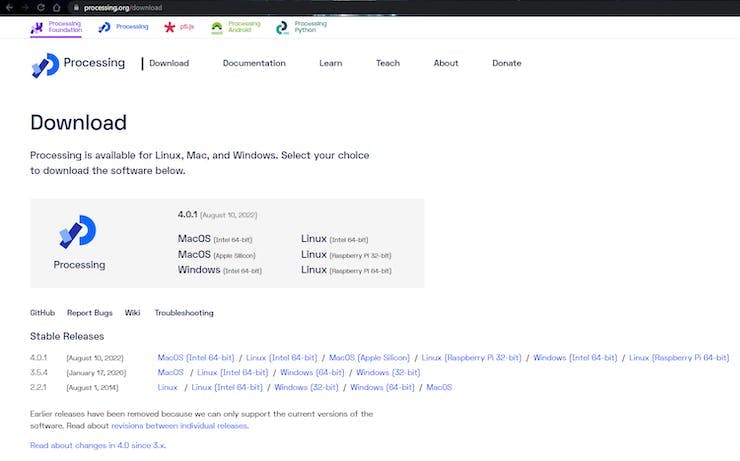
Task: Click 2.2.1 MacOS release link
Action: click(439, 387)
